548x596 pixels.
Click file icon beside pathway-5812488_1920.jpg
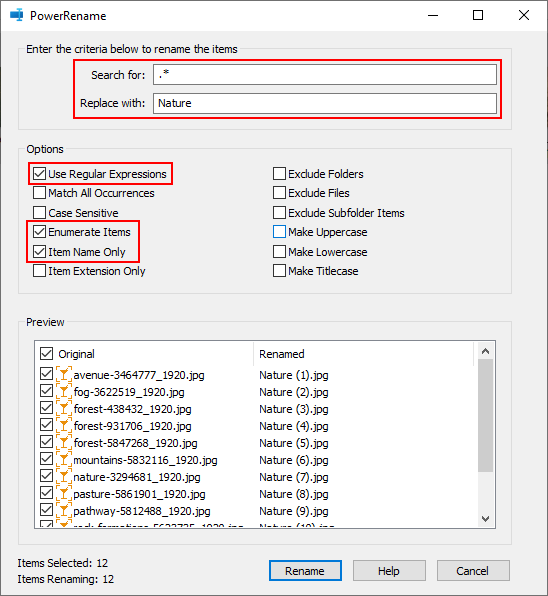(63, 510)
